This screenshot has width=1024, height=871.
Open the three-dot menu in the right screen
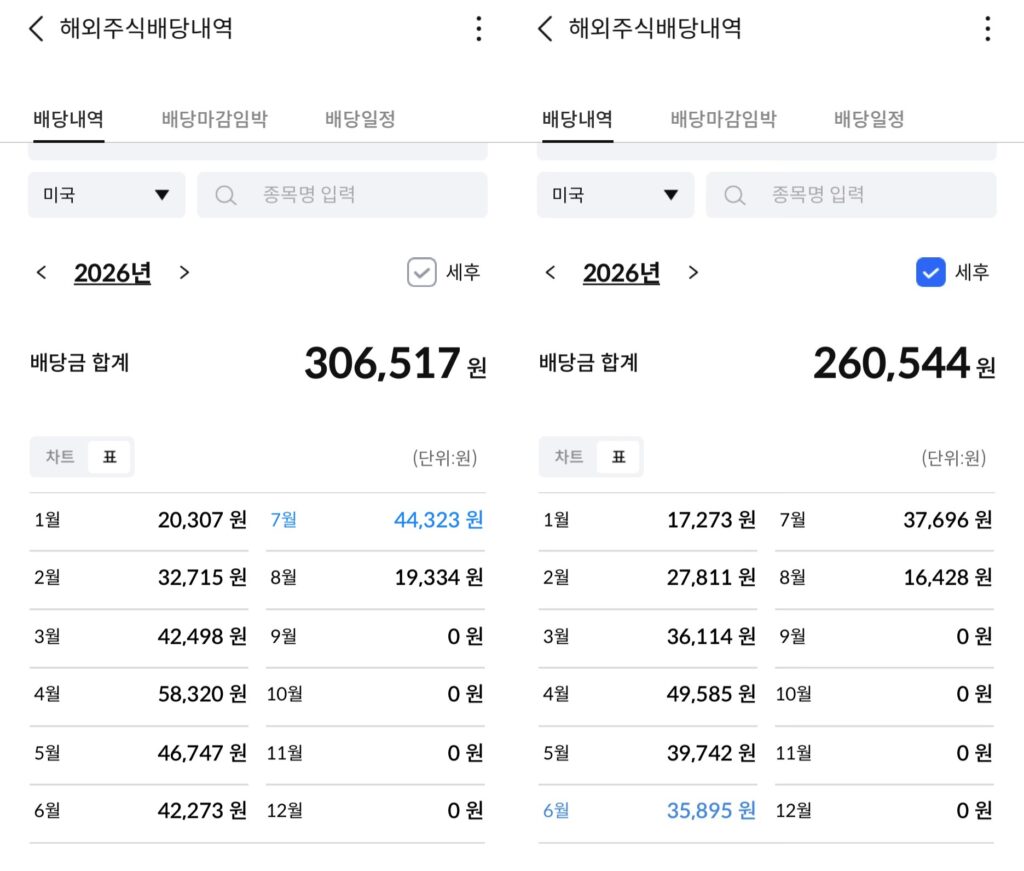[987, 29]
